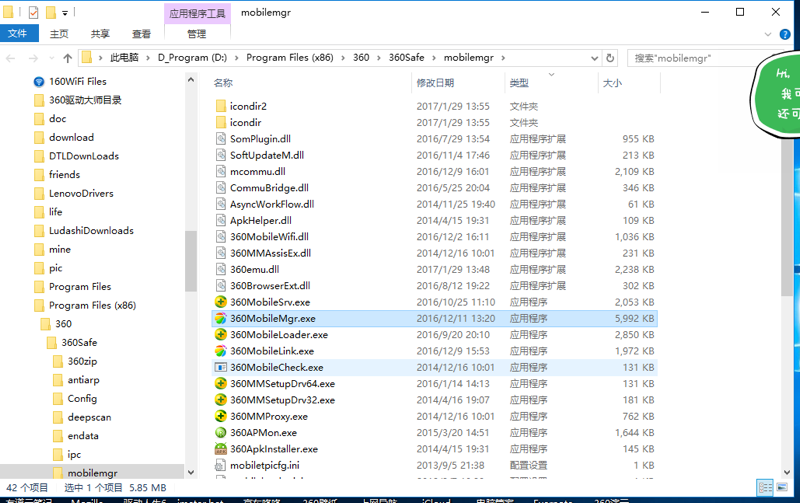800x503 pixels.
Task: Navigate back with the back arrow
Action: pyautogui.click(x=11, y=58)
